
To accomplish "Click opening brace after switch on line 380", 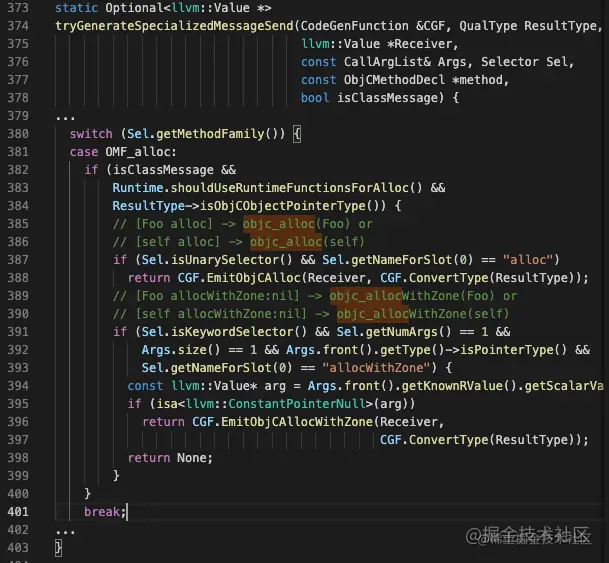I will point(297,134).
